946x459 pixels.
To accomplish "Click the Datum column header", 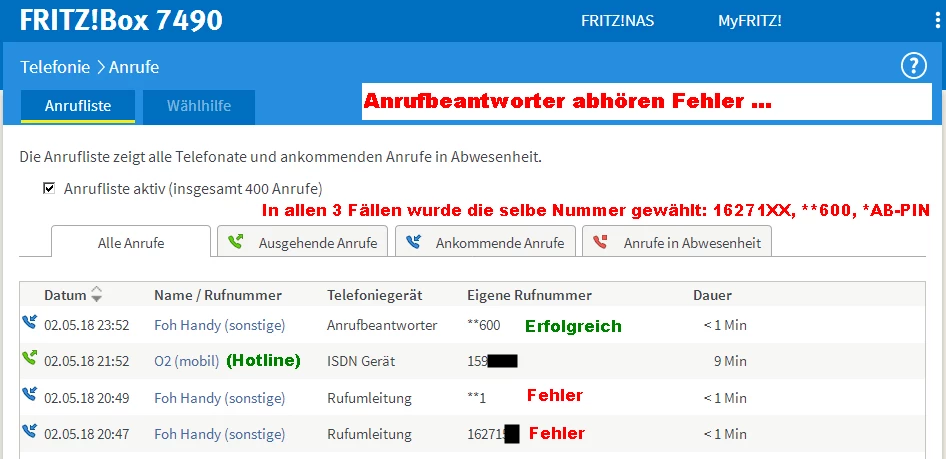I will pyautogui.click(x=65, y=295).
